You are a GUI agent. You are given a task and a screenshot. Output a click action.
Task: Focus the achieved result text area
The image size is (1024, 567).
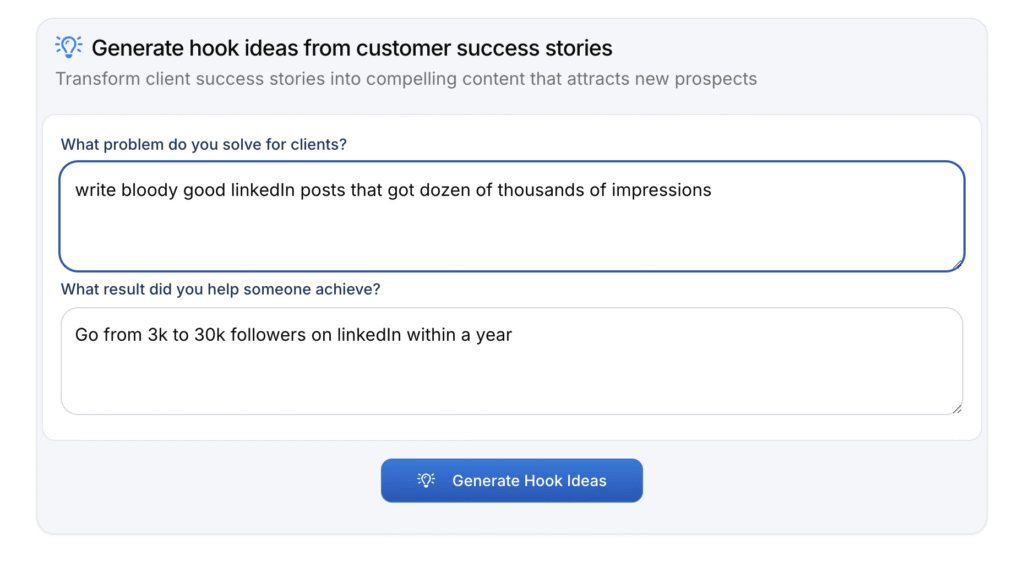pyautogui.click(x=511, y=375)
